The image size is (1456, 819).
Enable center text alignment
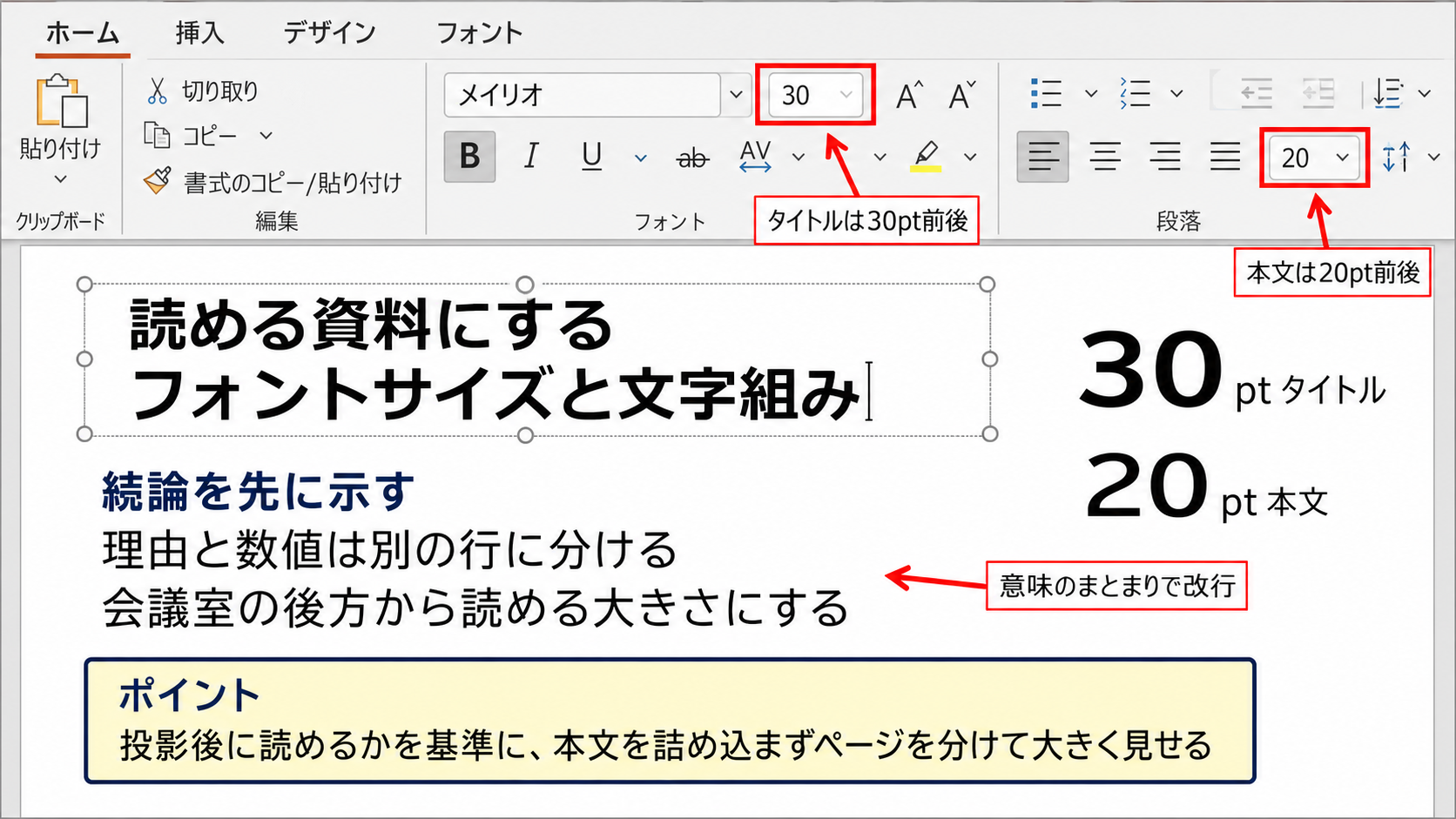(1105, 157)
